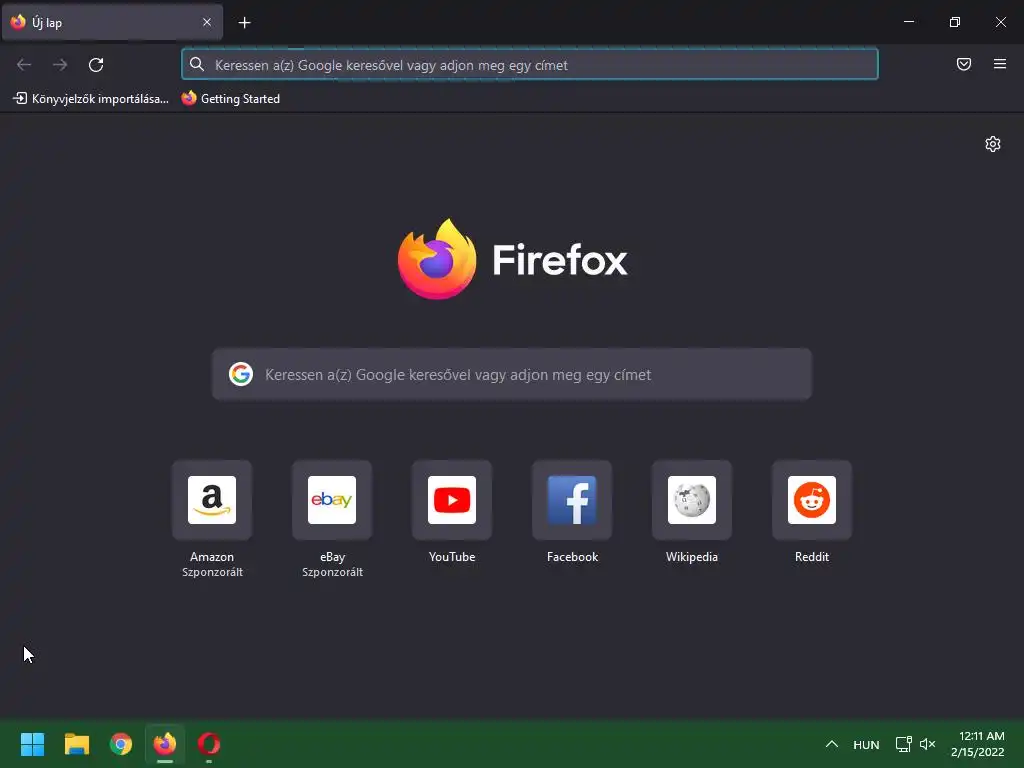Open the Pocket save icon
The width and height of the screenshot is (1024, 768).
(x=963, y=64)
